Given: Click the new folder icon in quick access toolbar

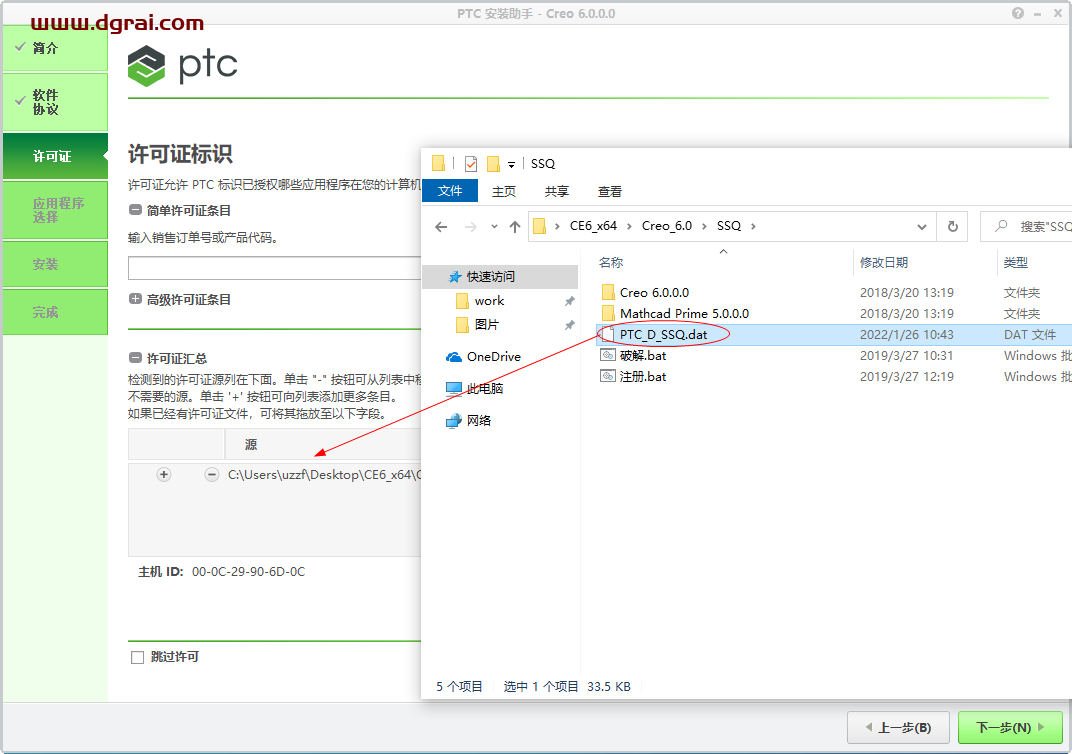Looking at the screenshot, I should [493, 163].
